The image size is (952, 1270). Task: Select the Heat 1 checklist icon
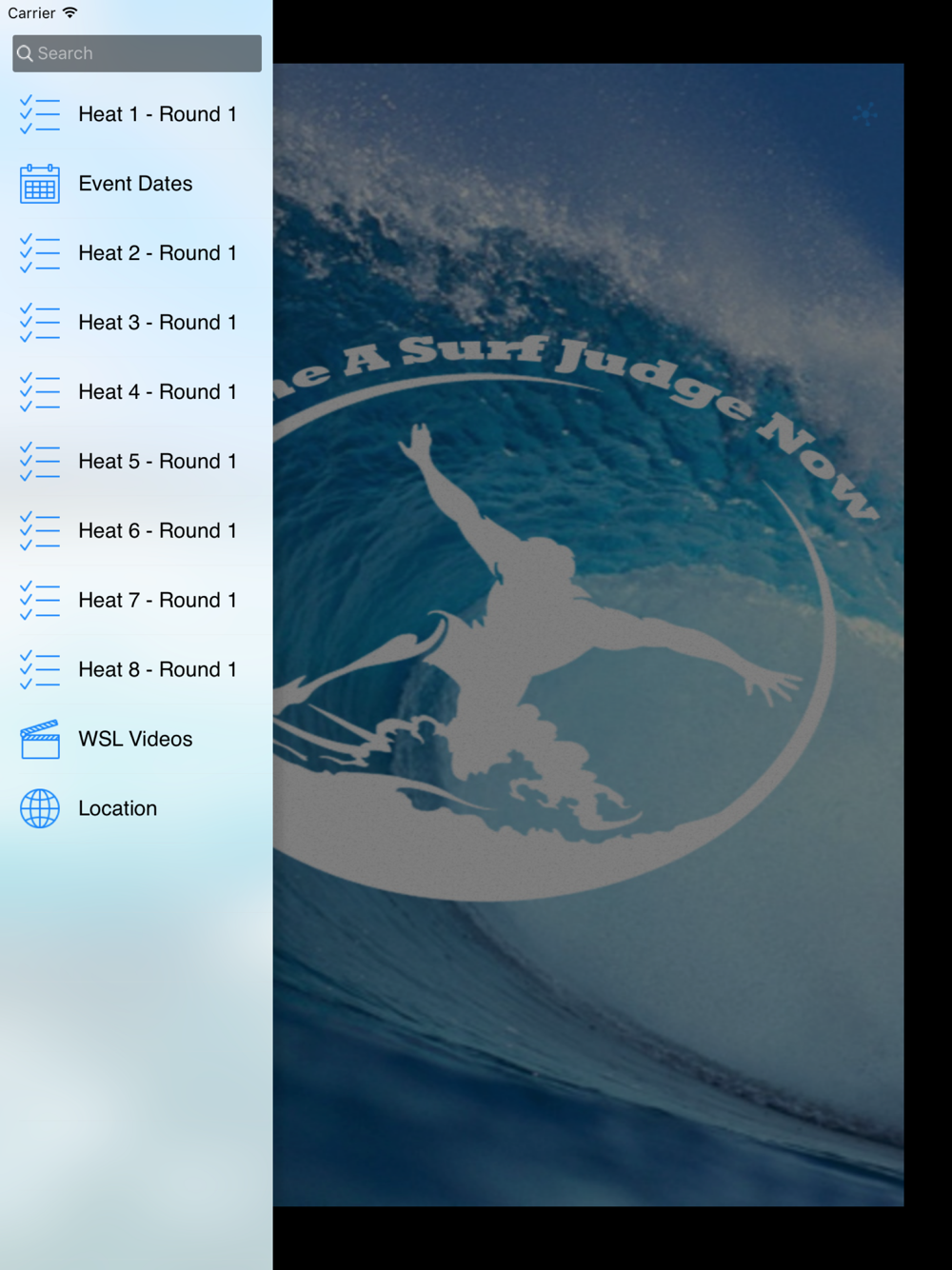pyautogui.click(x=40, y=114)
